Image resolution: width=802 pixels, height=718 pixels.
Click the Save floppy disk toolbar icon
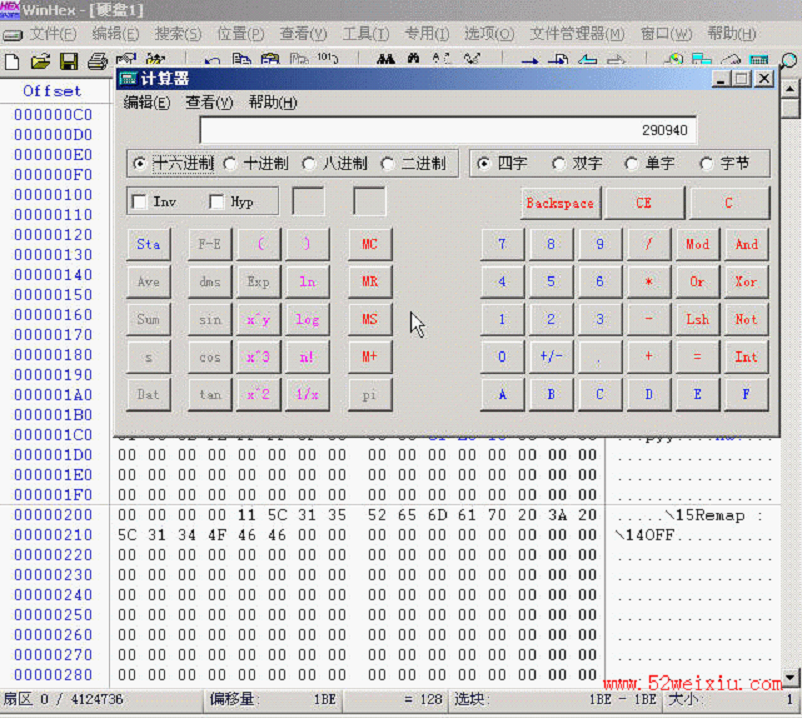coord(69,61)
